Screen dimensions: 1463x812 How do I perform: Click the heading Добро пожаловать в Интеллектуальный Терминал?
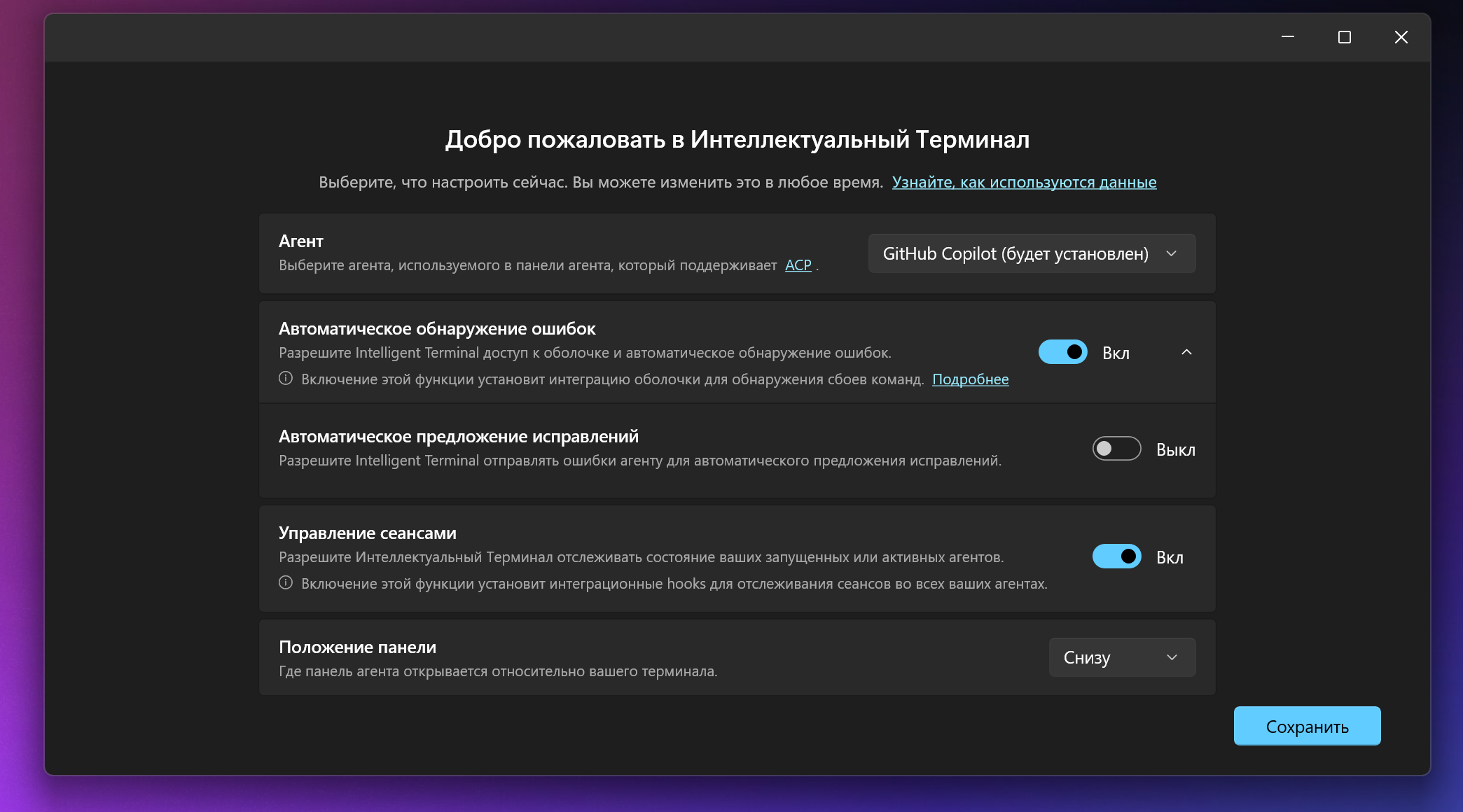pyautogui.click(x=737, y=139)
